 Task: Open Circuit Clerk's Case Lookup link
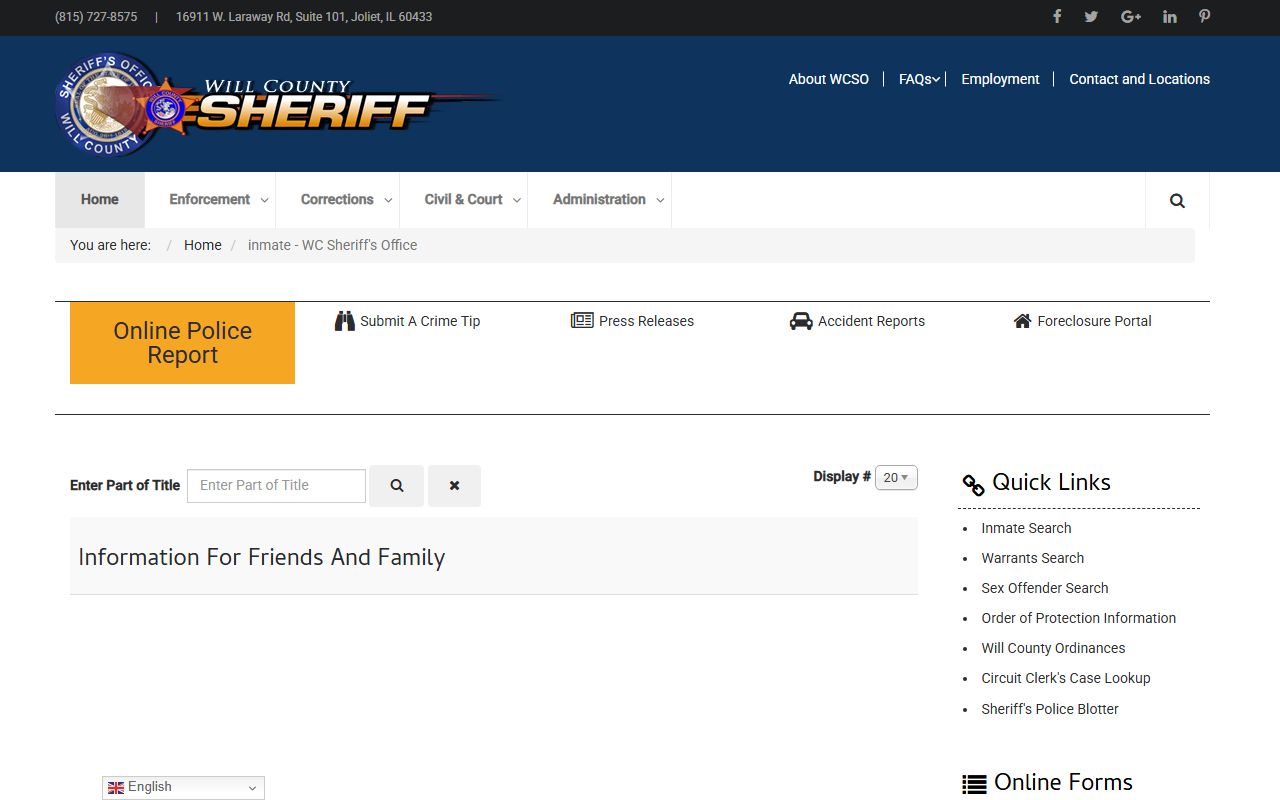point(1065,678)
